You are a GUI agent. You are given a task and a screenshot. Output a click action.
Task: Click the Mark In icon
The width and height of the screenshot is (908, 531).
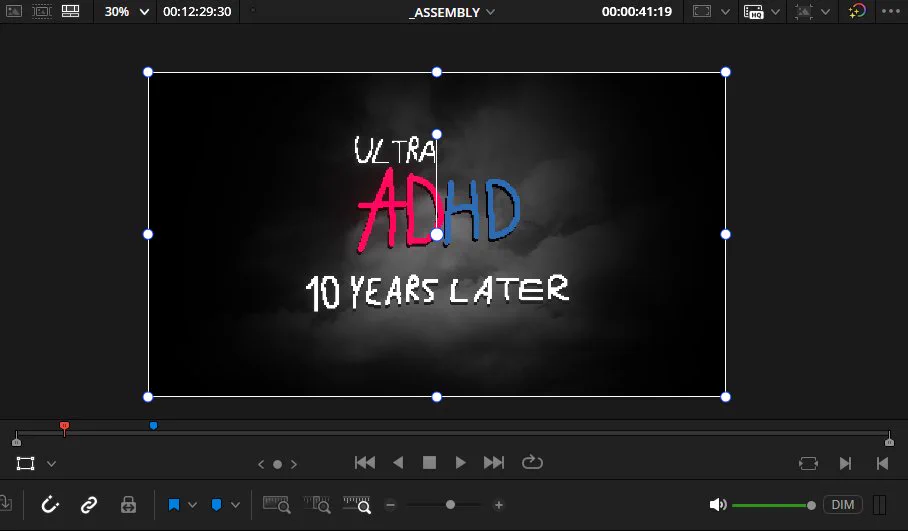(845, 463)
